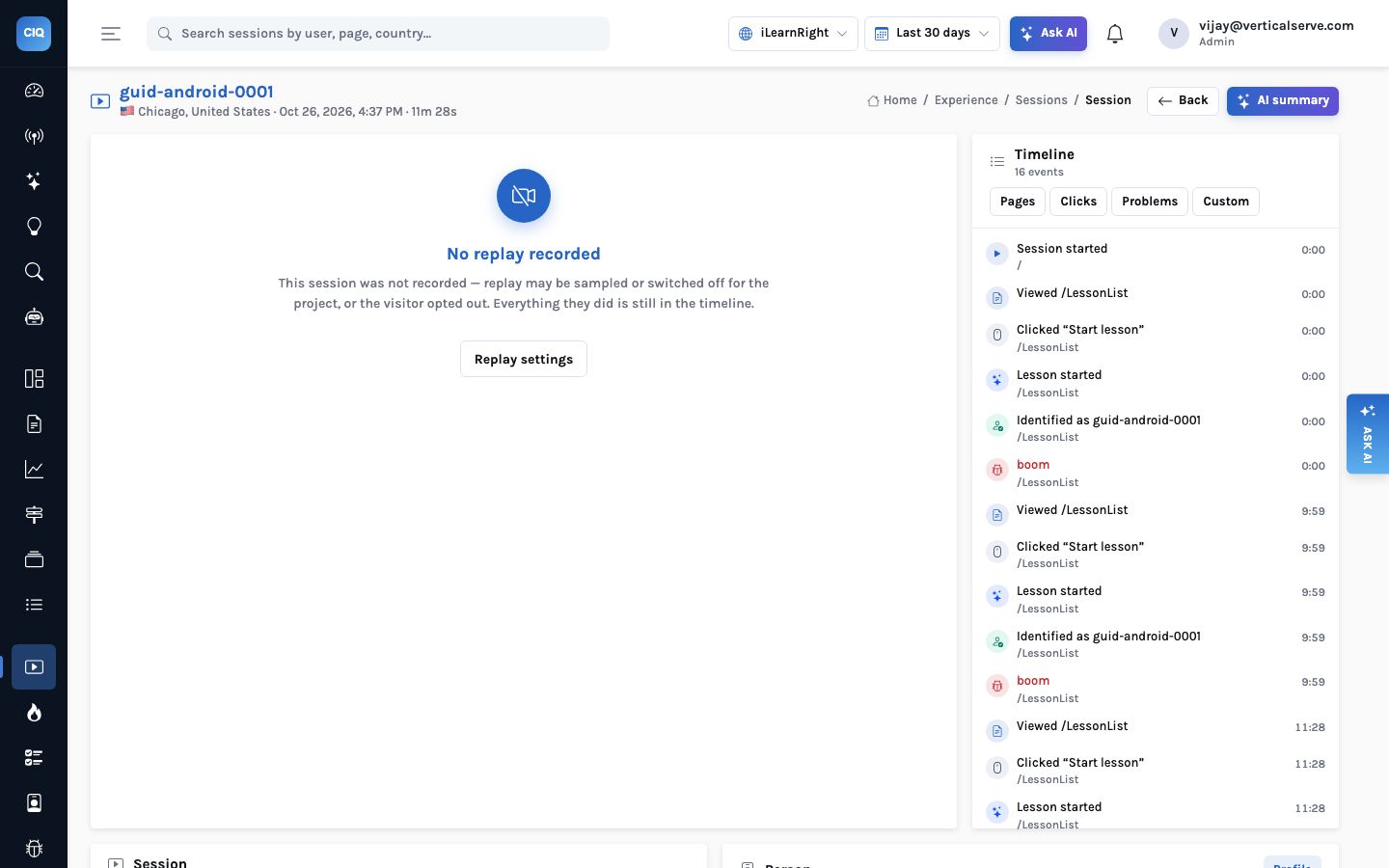Select 'Viewed /LessonList' event at 11:28
Screen dimensions: 1389x868
coord(1156,728)
